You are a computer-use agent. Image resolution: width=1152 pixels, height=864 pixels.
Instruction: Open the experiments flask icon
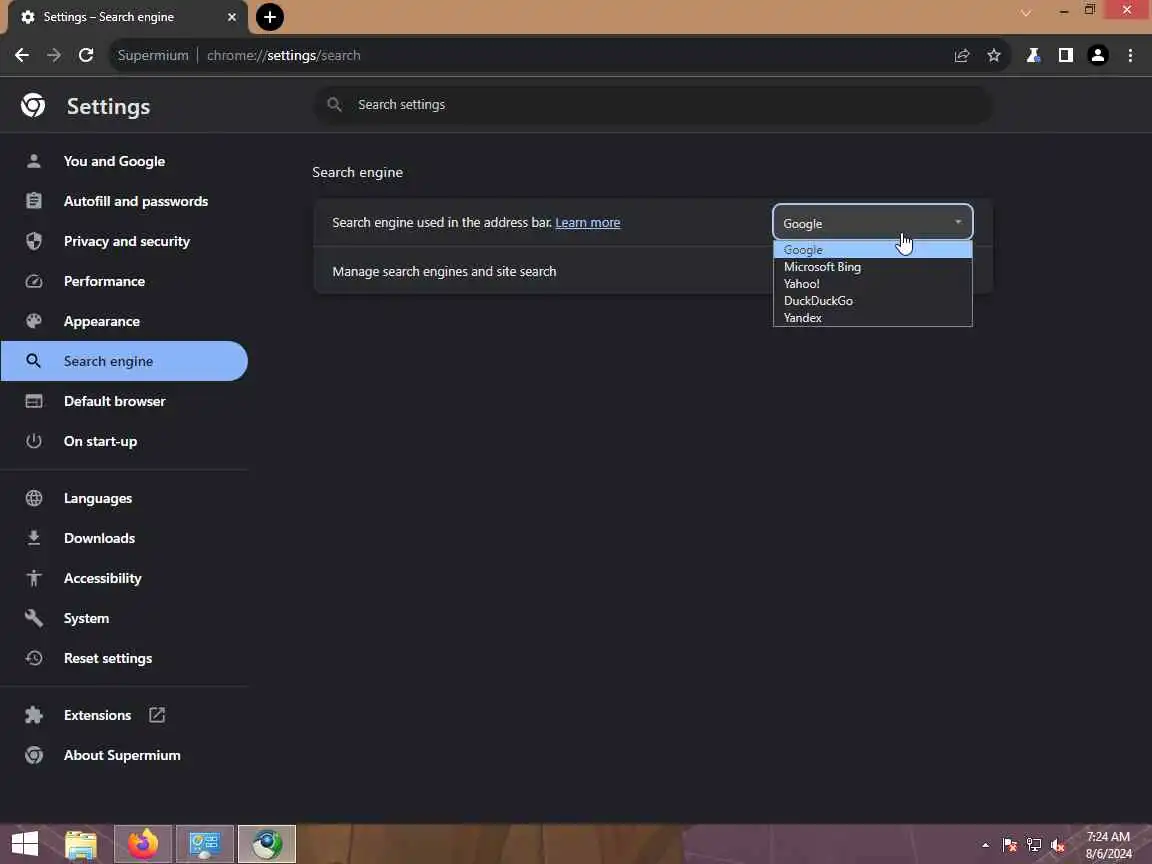pos(1033,55)
